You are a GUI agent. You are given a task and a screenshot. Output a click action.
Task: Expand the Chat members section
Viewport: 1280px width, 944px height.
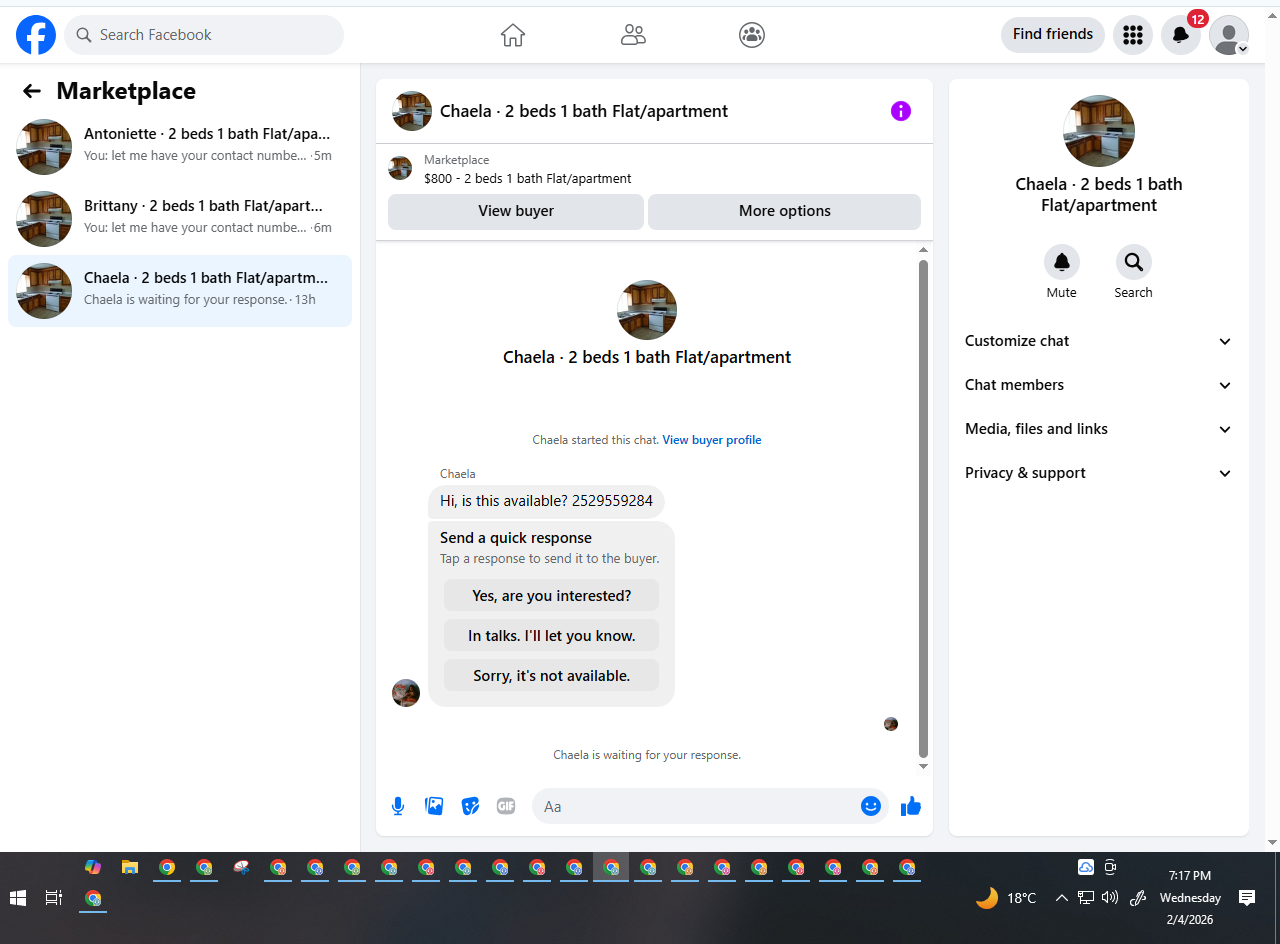[x=1099, y=385]
